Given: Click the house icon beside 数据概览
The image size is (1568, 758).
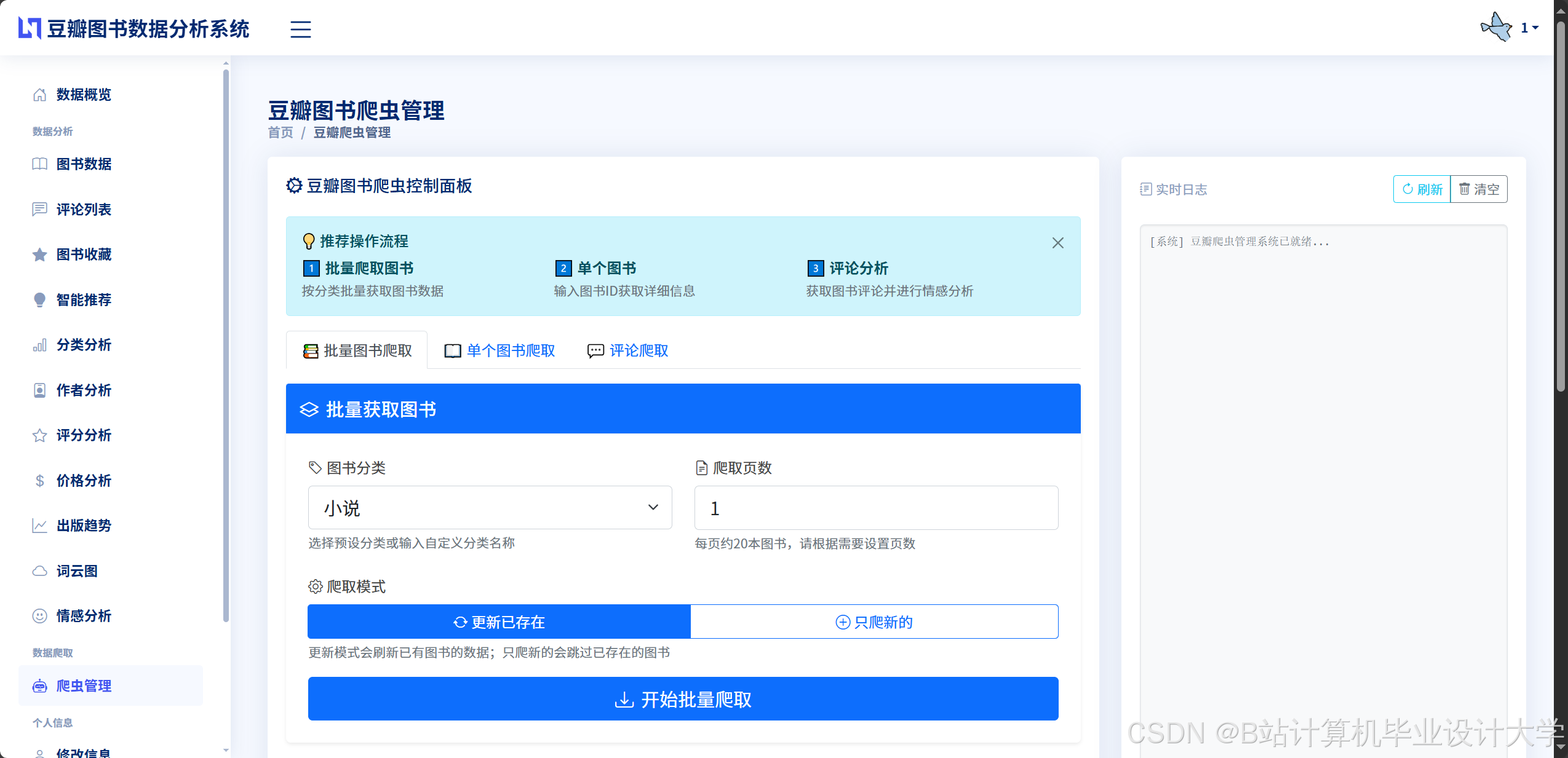Looking at the screenshot, I should coord(39,95).
